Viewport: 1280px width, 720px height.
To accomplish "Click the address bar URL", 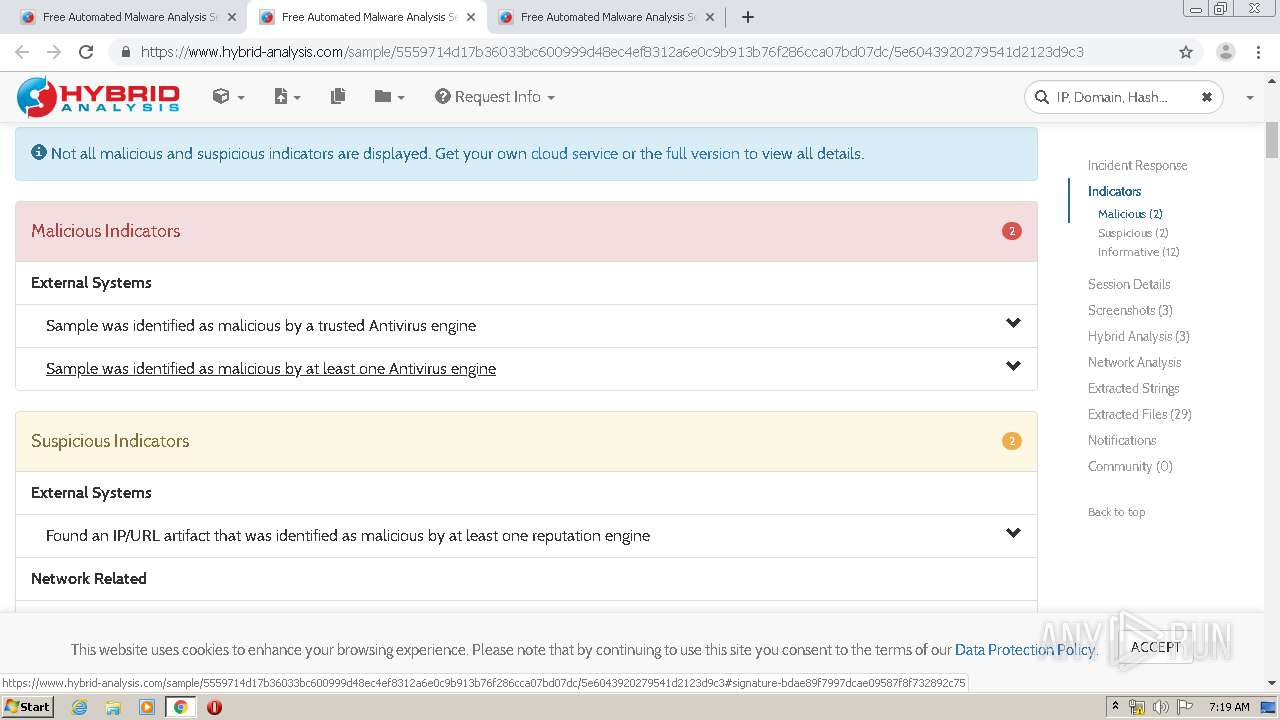I will (612, 52).
